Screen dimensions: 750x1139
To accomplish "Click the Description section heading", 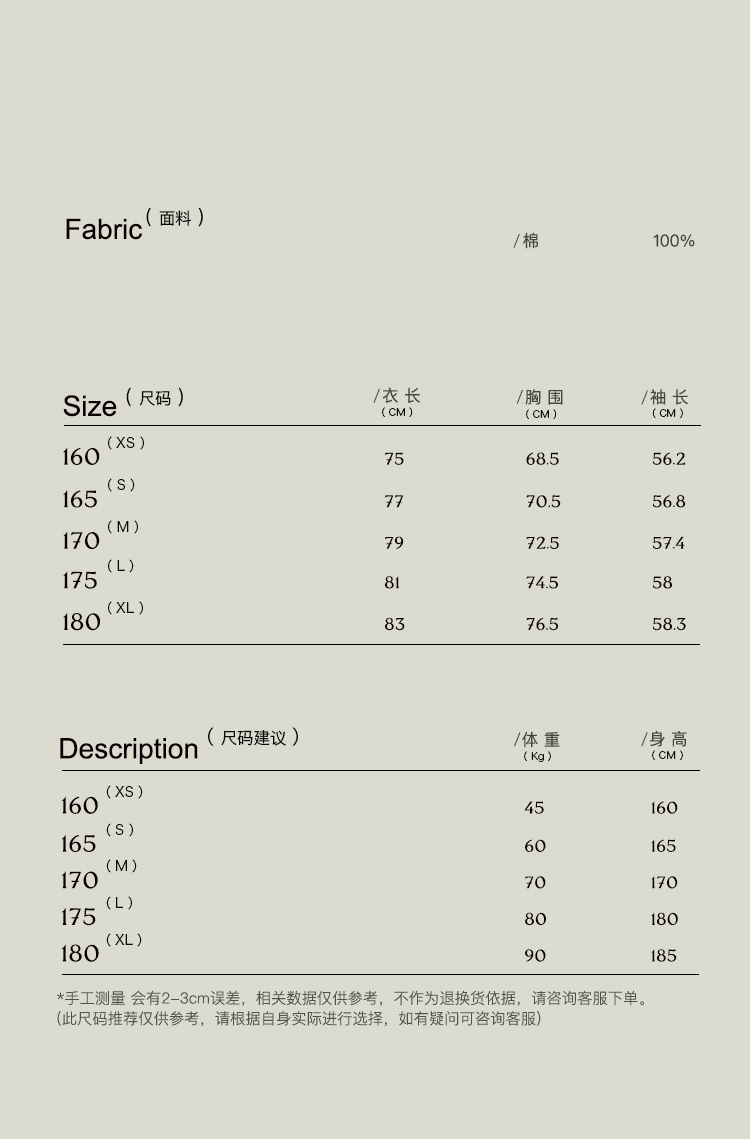I will pos(129,749).
